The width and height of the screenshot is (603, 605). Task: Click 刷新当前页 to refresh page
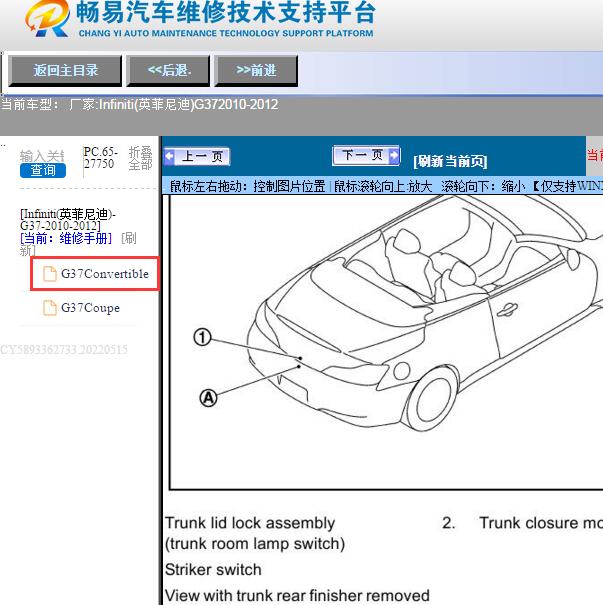[x=450, y=161]
